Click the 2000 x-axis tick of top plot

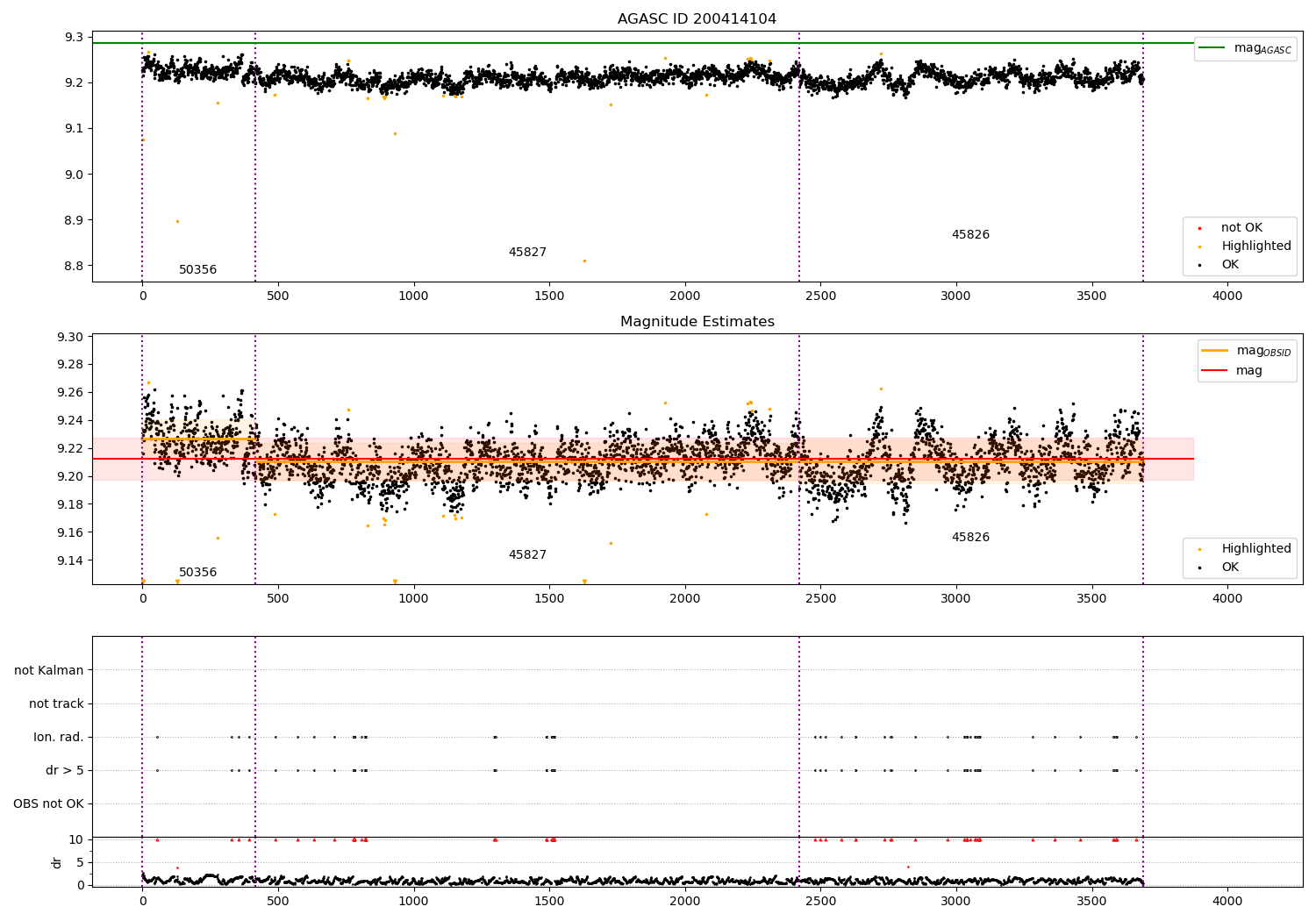684,296
